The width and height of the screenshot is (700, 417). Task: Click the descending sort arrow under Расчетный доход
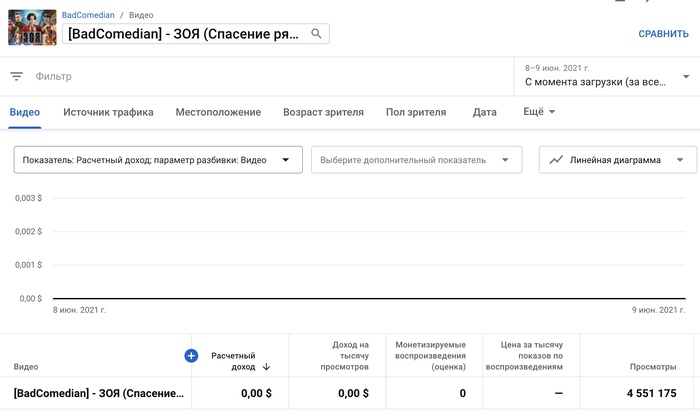coord(266,367)
